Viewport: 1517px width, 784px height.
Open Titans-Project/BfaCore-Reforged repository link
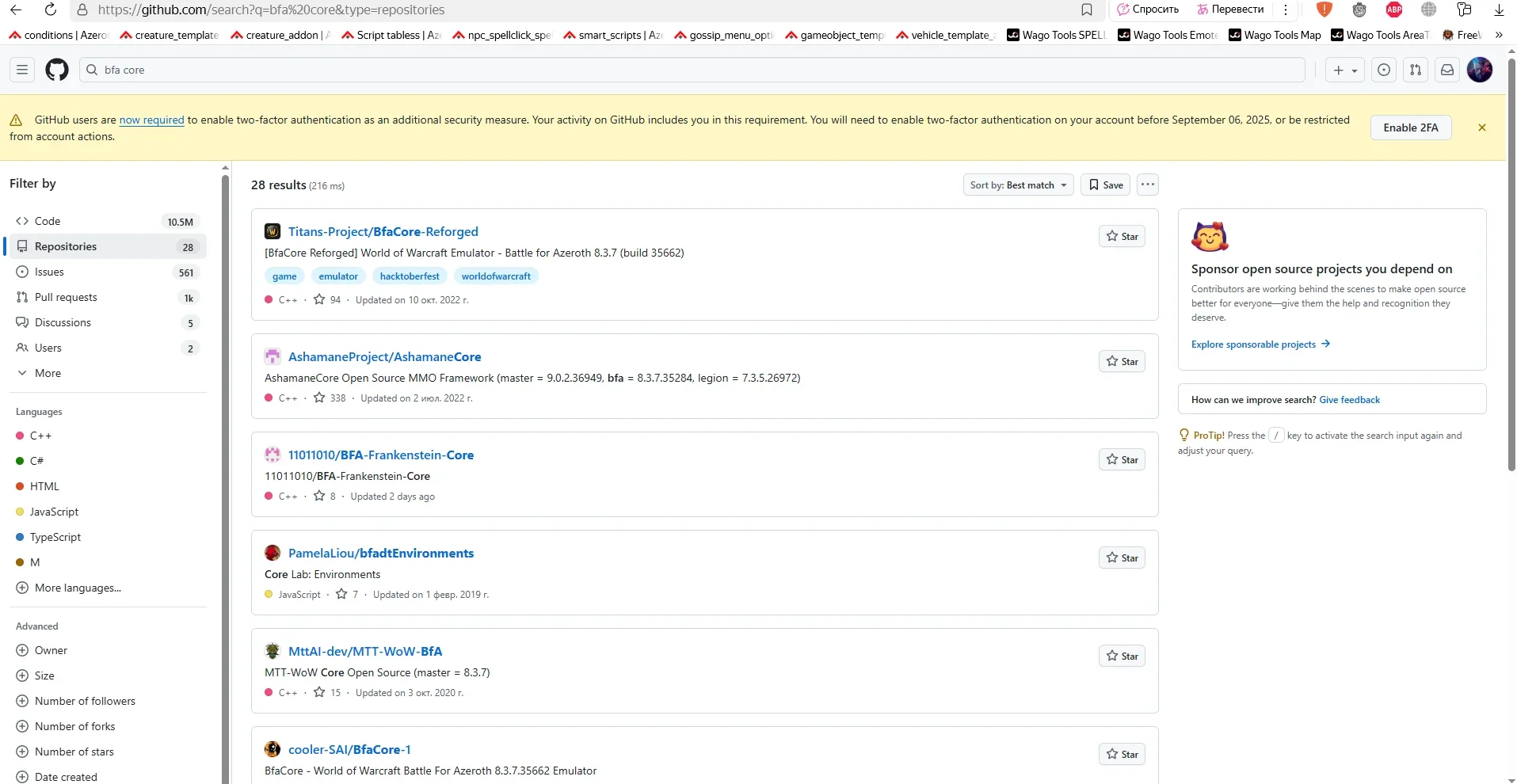[383, 231]
